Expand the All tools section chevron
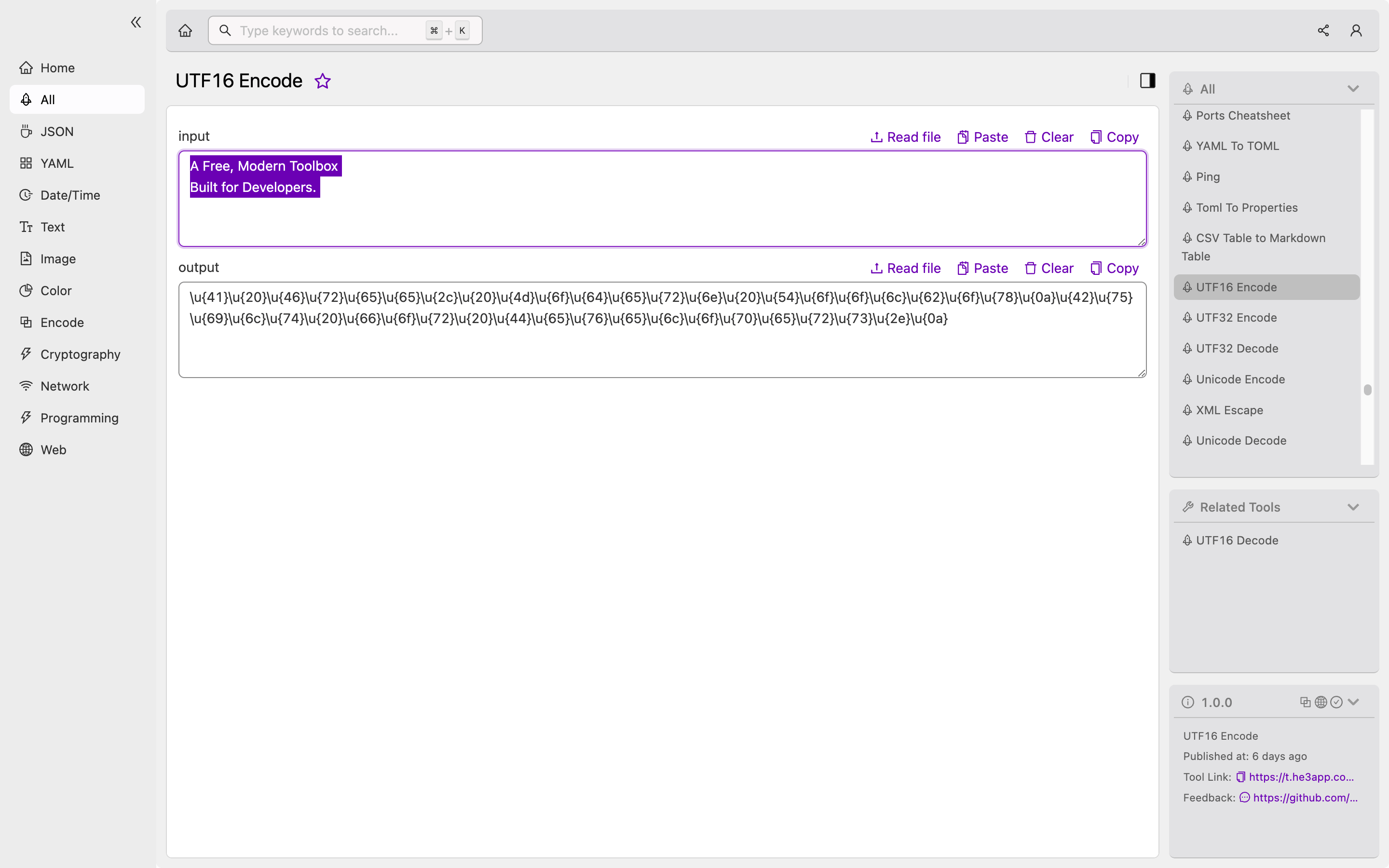The width and height of the screenshot is (1389, 868). 1354,88
